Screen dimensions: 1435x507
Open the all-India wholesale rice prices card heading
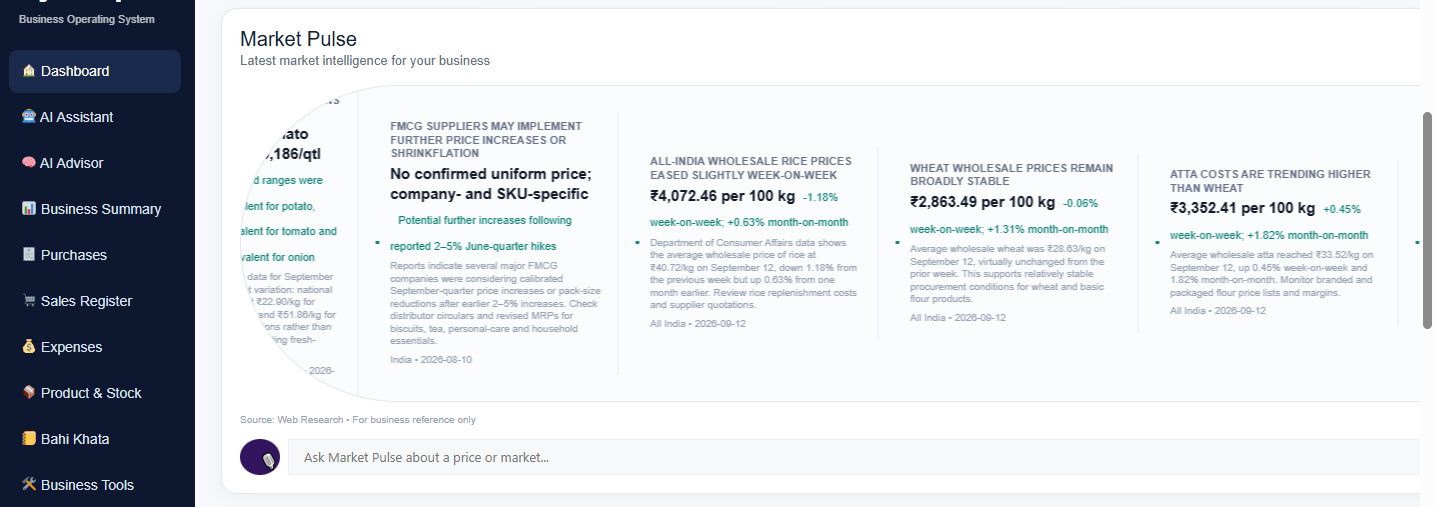(x=751, y=167)
